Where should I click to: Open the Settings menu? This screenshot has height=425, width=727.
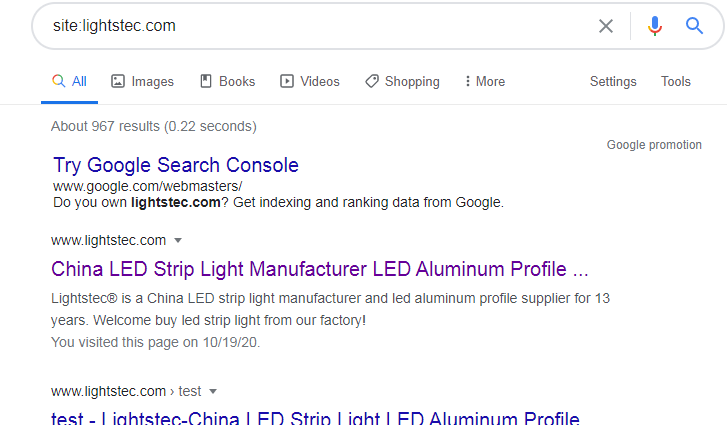click(613, 81)
